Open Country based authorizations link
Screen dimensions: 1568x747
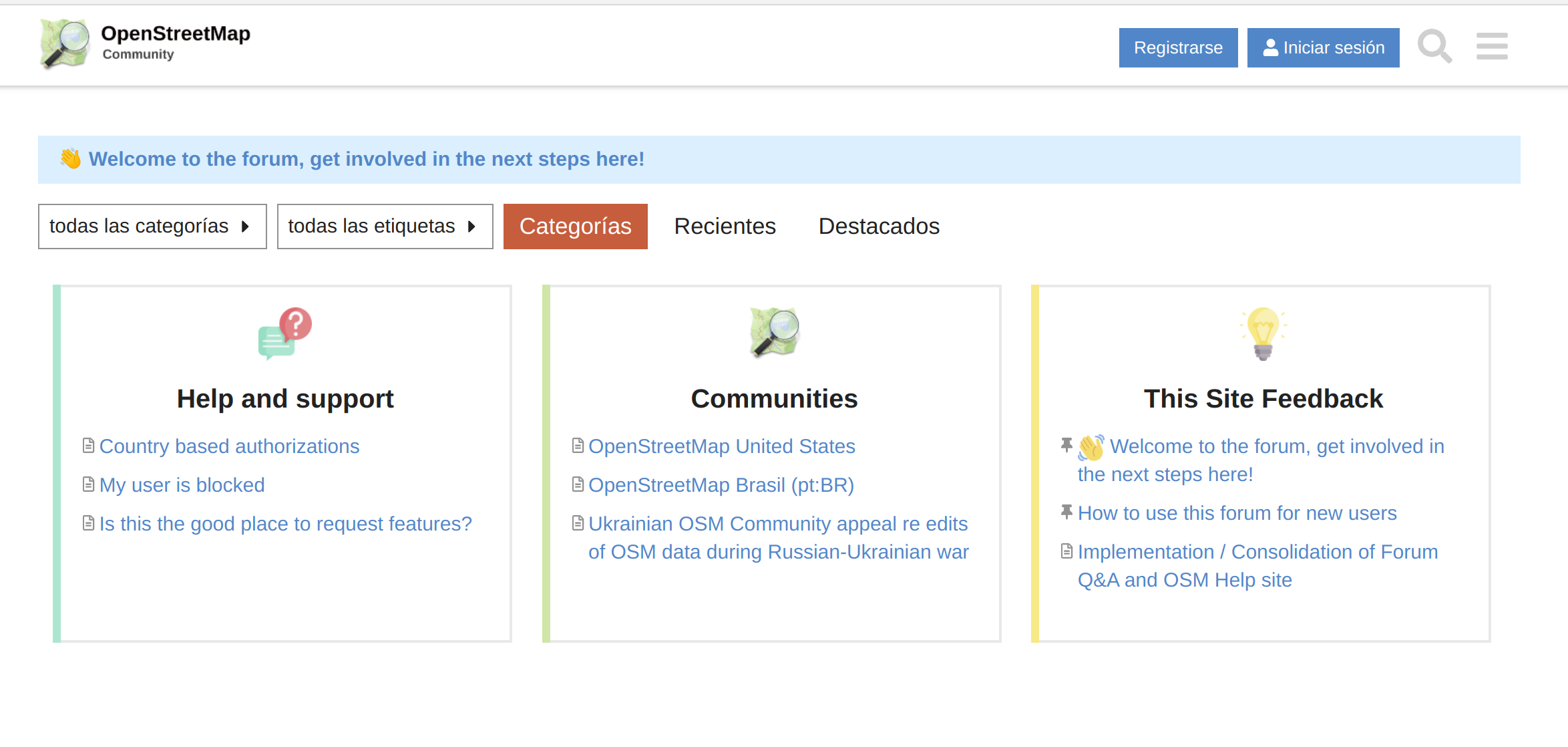229,446
